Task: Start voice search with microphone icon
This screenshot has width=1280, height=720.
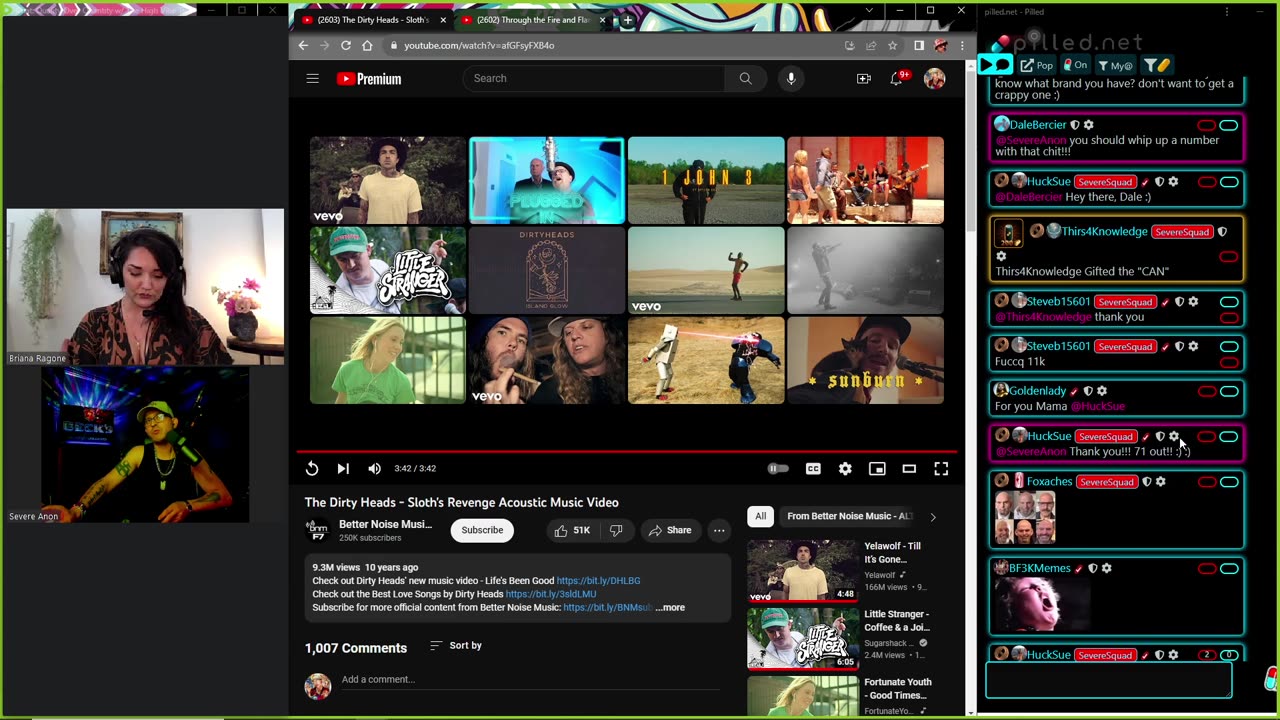Action: pyautogui.click(x=790, y=78)
